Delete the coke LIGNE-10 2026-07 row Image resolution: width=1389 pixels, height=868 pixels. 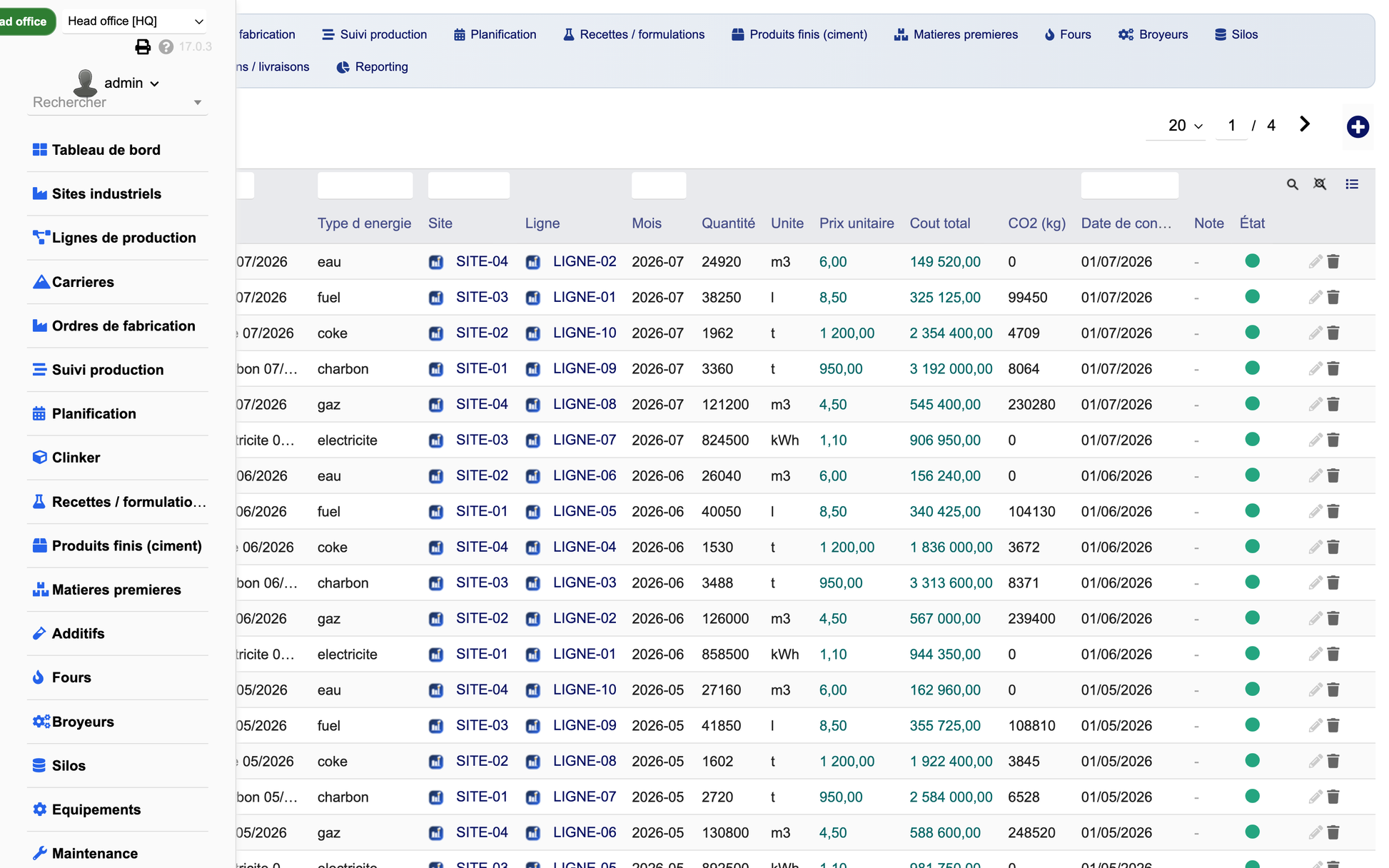click(1333, 333)
